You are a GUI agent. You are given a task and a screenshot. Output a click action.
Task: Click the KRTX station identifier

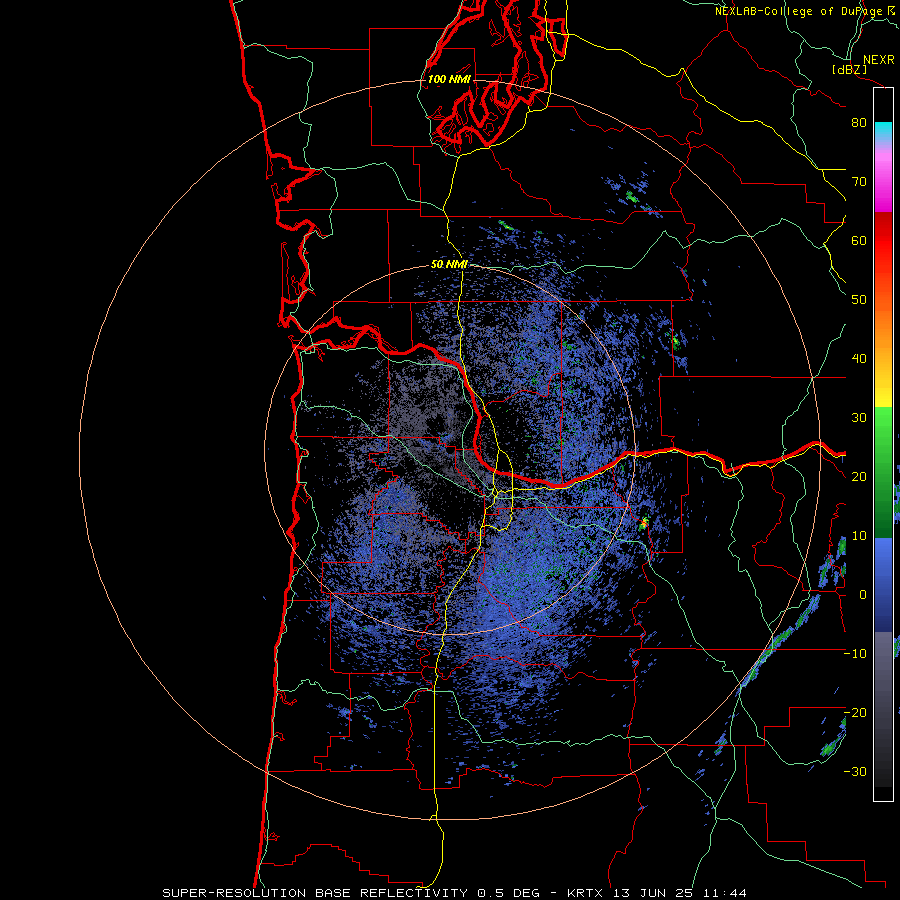pyautogui.click(x=585, y=893)
